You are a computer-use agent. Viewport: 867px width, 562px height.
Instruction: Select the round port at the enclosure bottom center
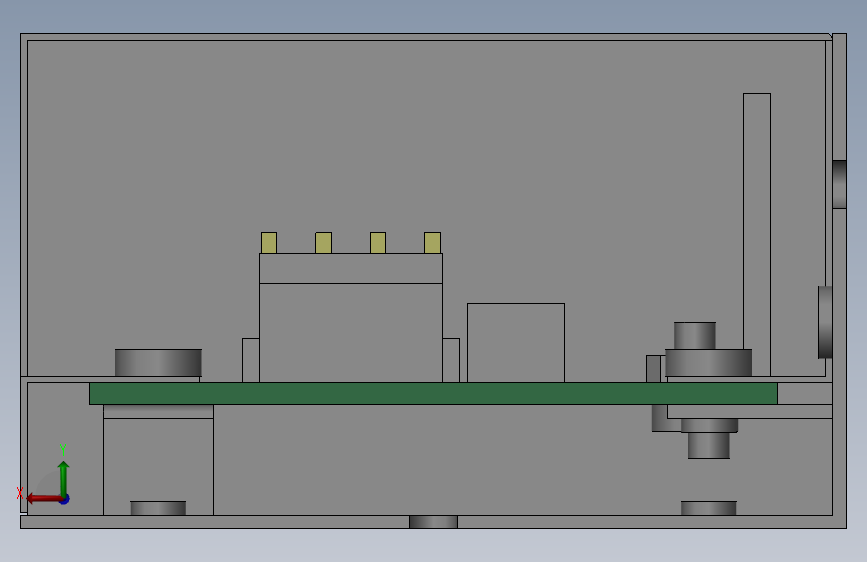coord(434,522)
